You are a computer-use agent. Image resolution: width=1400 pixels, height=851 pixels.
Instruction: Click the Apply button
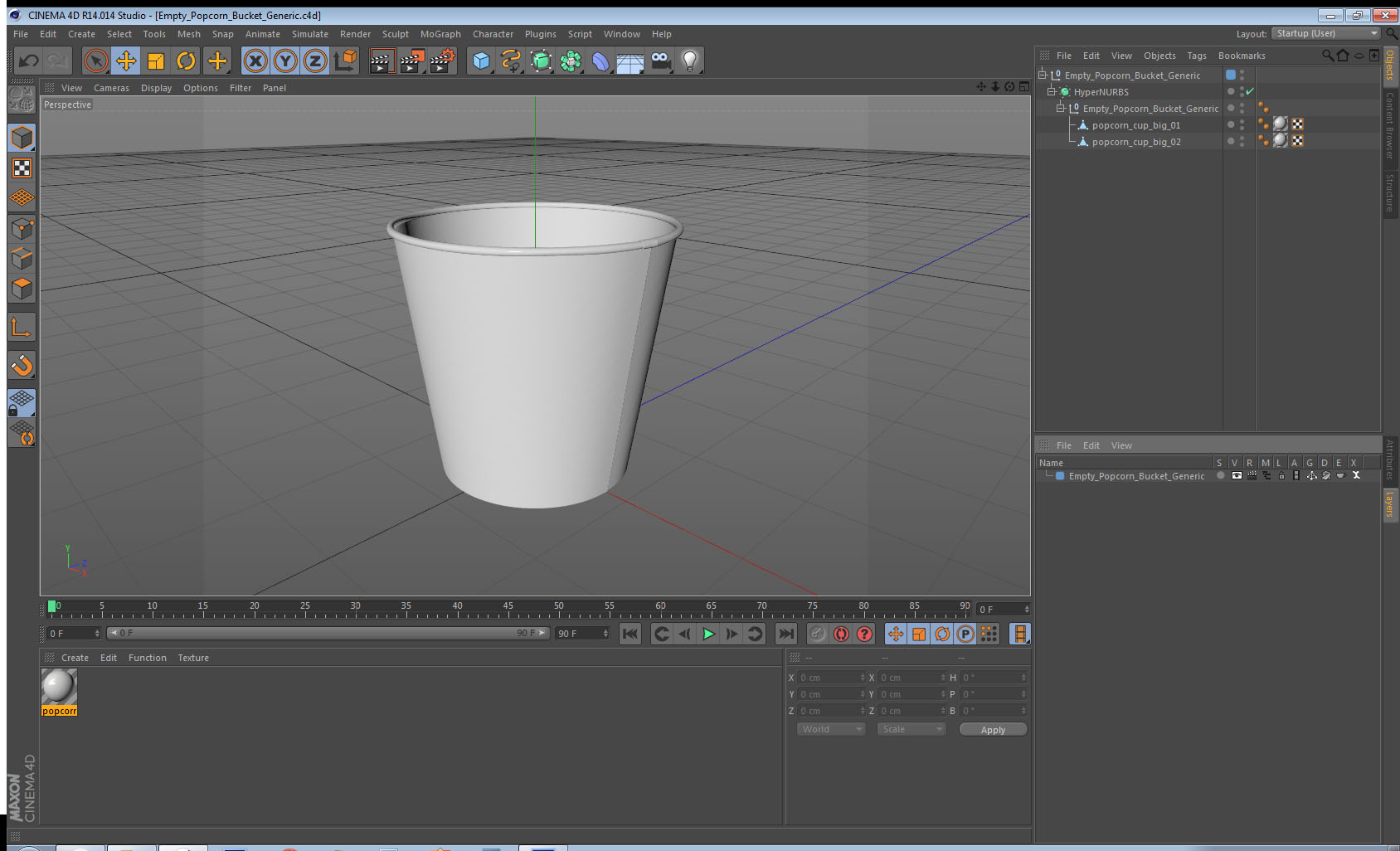pyautogui.click(x=993, y=729)
